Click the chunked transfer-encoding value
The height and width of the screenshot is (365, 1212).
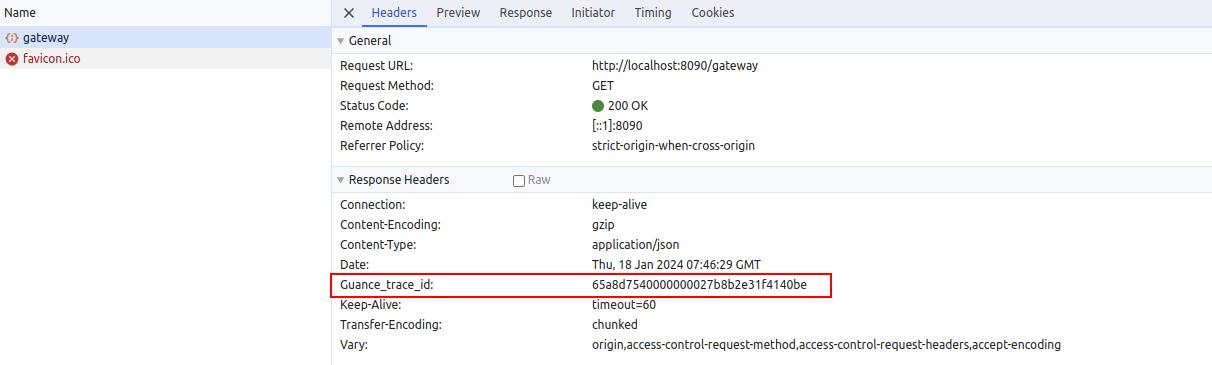click(x=614, y=325)
